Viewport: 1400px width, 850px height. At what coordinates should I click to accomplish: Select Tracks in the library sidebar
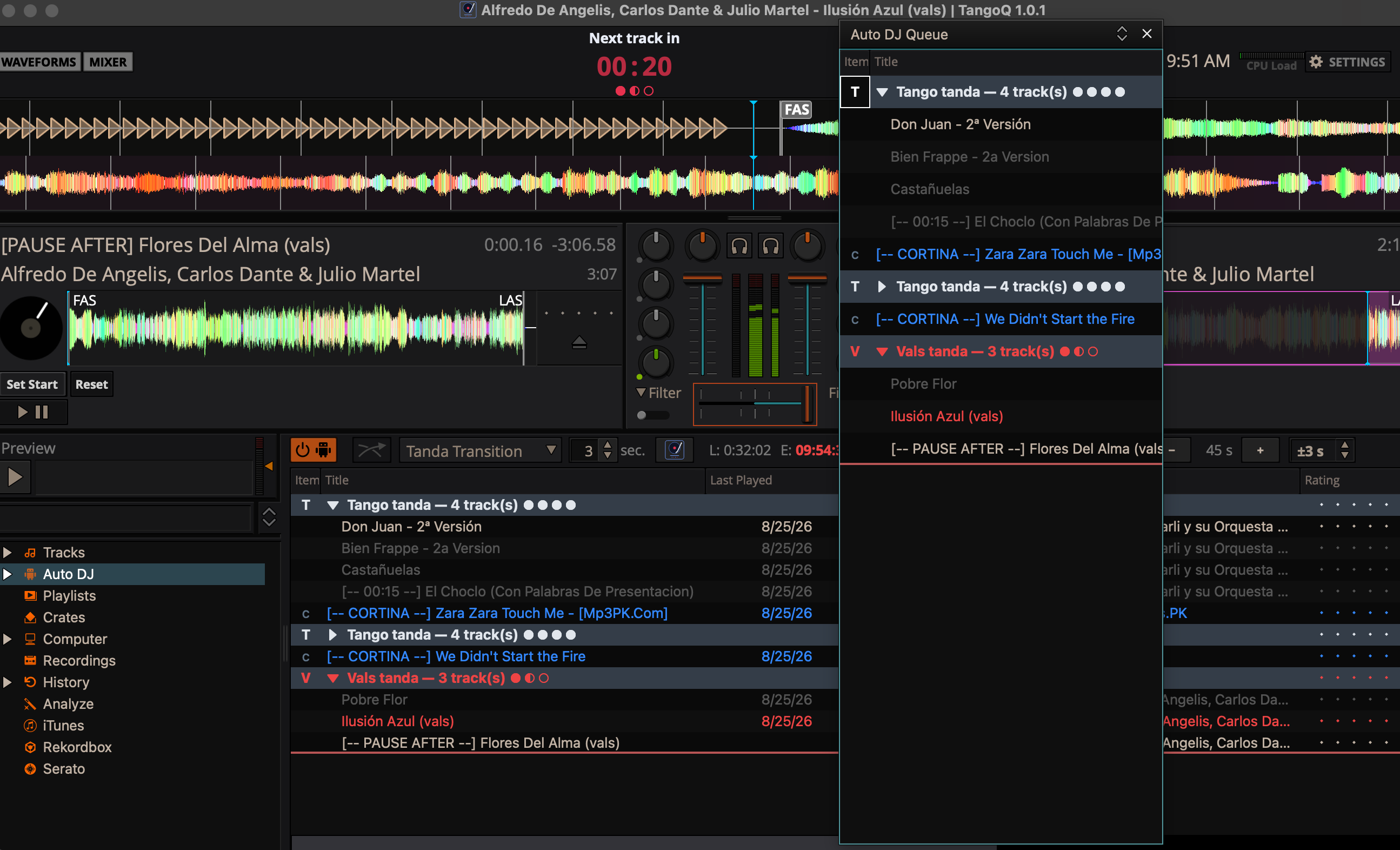coord(64,552)
